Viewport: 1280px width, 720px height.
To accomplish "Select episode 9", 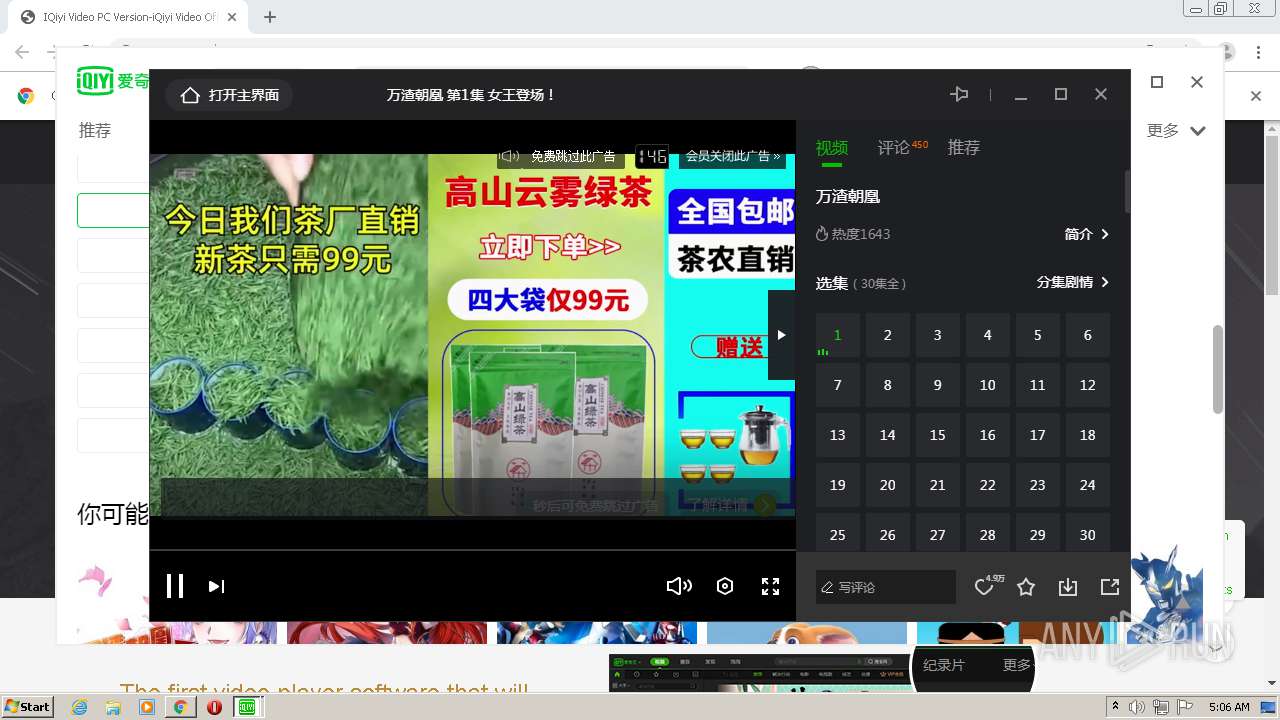I will coord(938,385).
